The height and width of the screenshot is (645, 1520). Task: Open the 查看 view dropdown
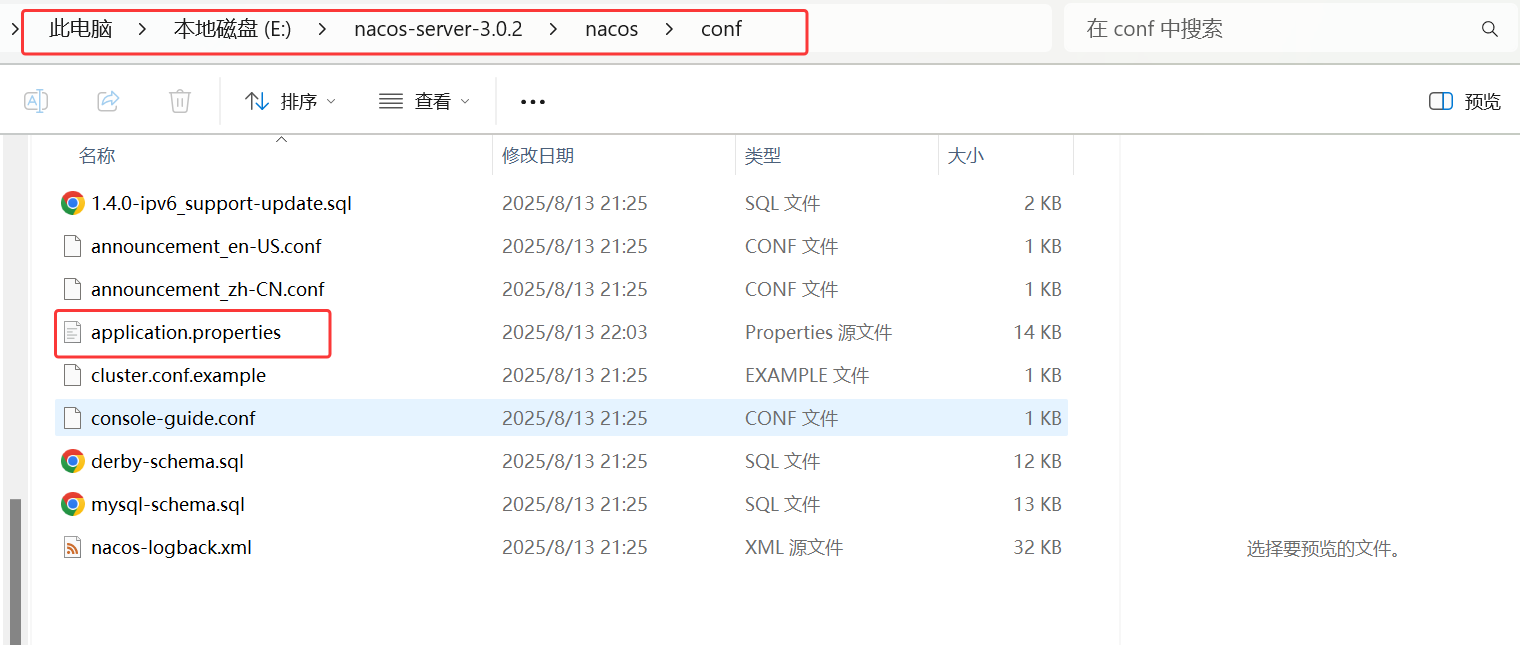click(x=424, y=101)
